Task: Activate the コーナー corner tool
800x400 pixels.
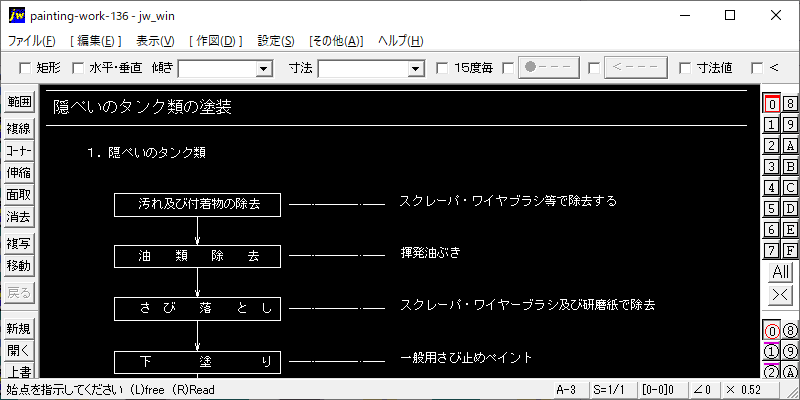Action: [19, 152]
